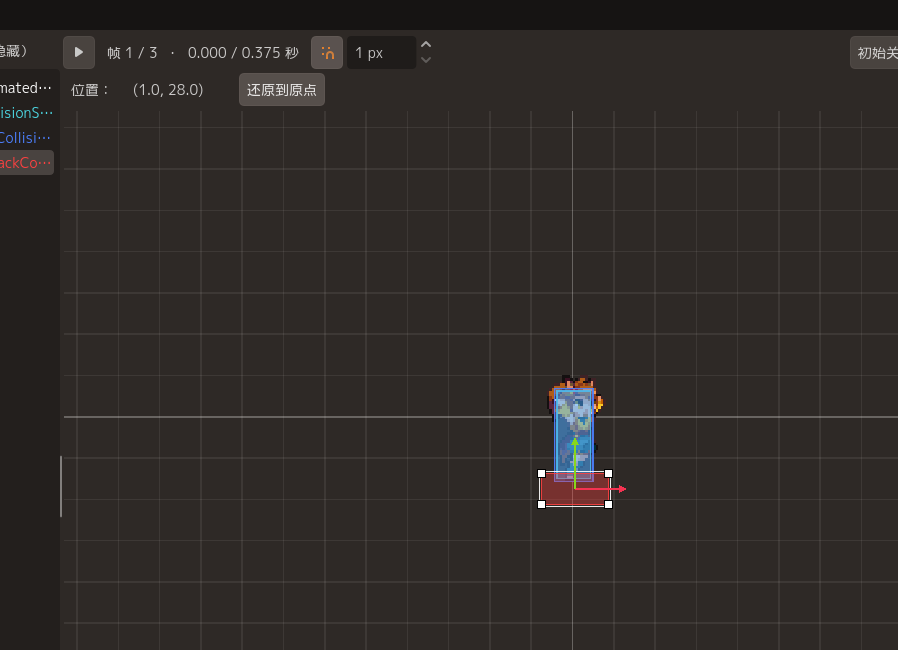Play the animation preview
This screenshot has width=898, height=650.
79,53
